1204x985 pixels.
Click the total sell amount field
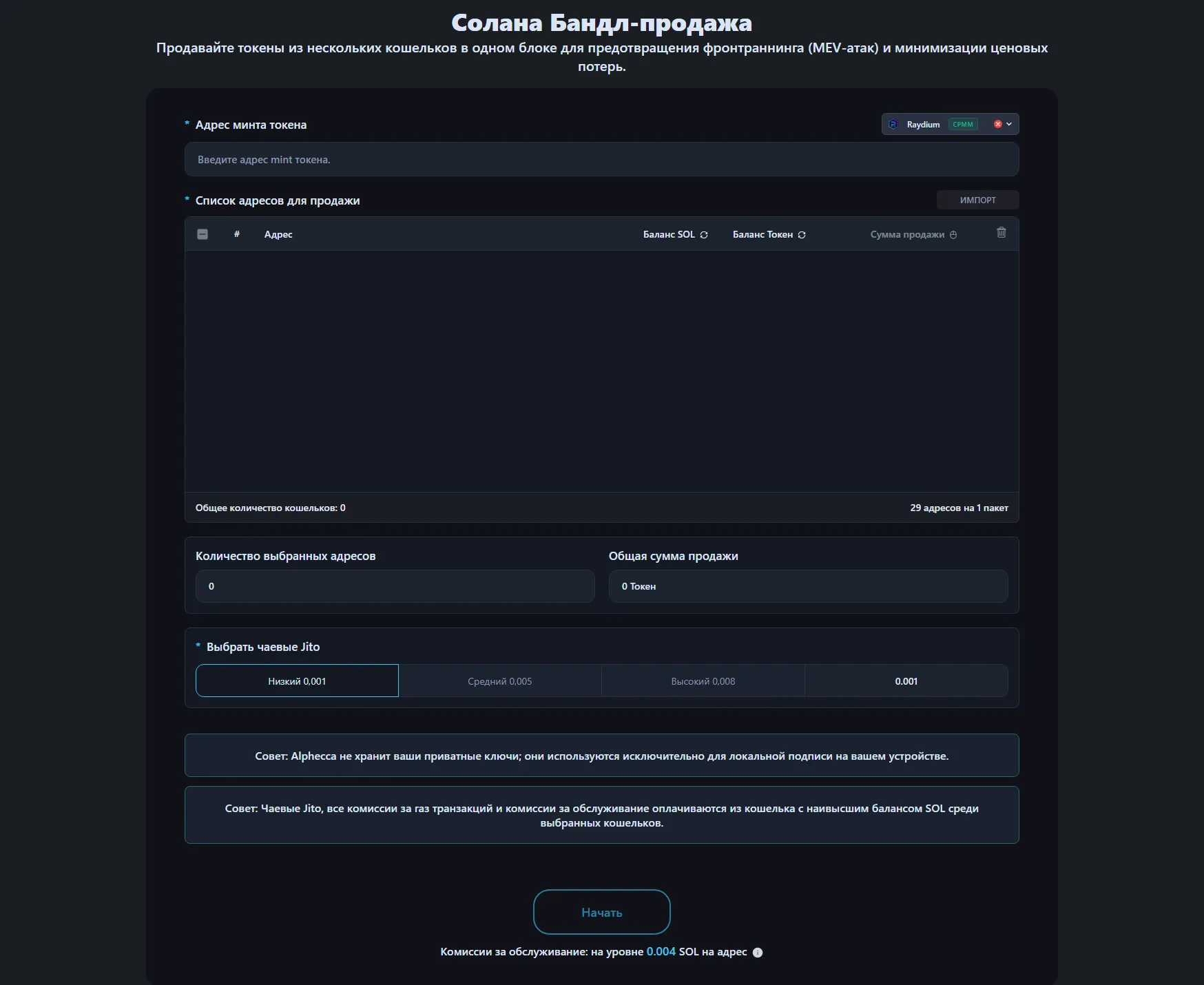(808, 586)
